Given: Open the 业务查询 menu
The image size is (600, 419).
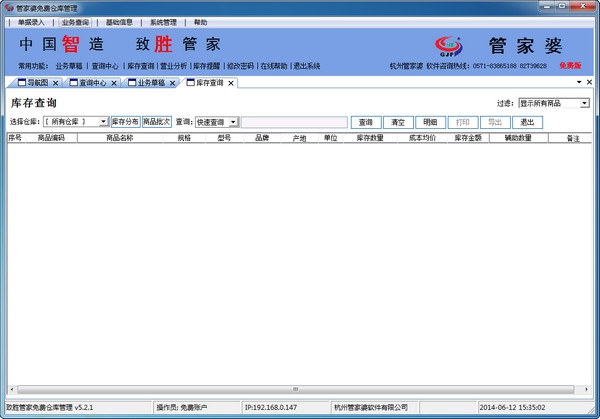Looking at the screenshot, I should pyautogui.click(x=75, y=23).
